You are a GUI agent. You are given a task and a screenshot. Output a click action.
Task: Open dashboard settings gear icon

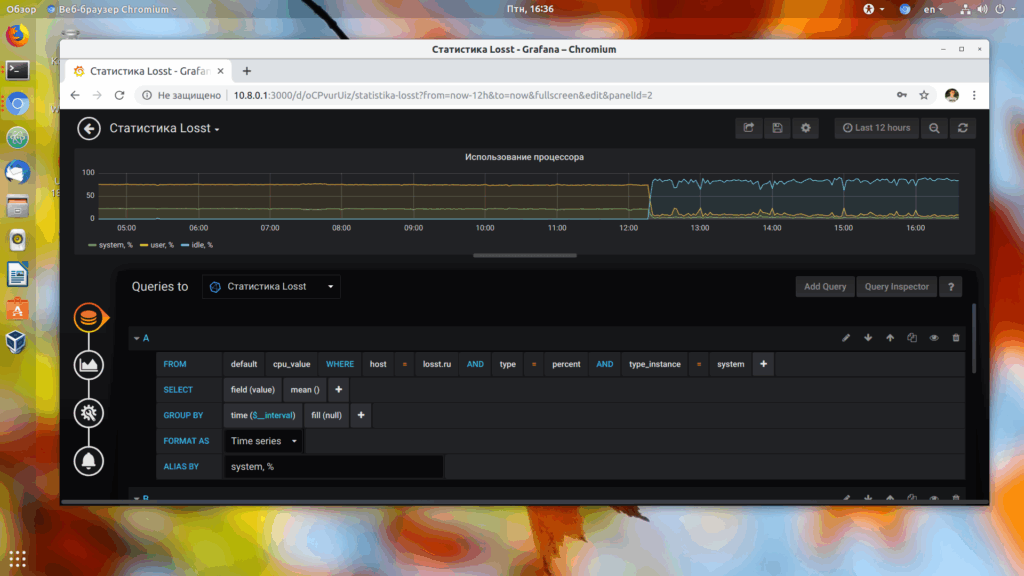click(x=806, y=128)
